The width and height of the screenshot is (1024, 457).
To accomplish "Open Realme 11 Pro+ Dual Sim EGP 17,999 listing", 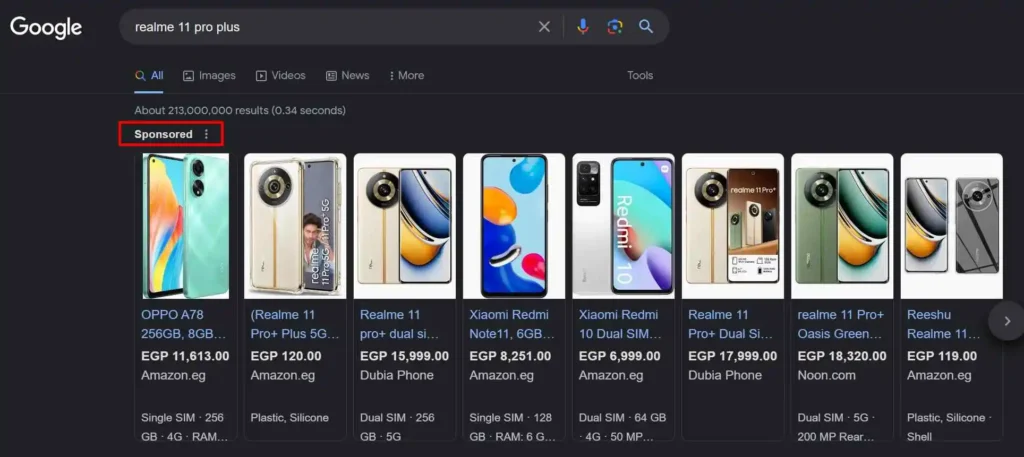I will click(x=731, y=324).
